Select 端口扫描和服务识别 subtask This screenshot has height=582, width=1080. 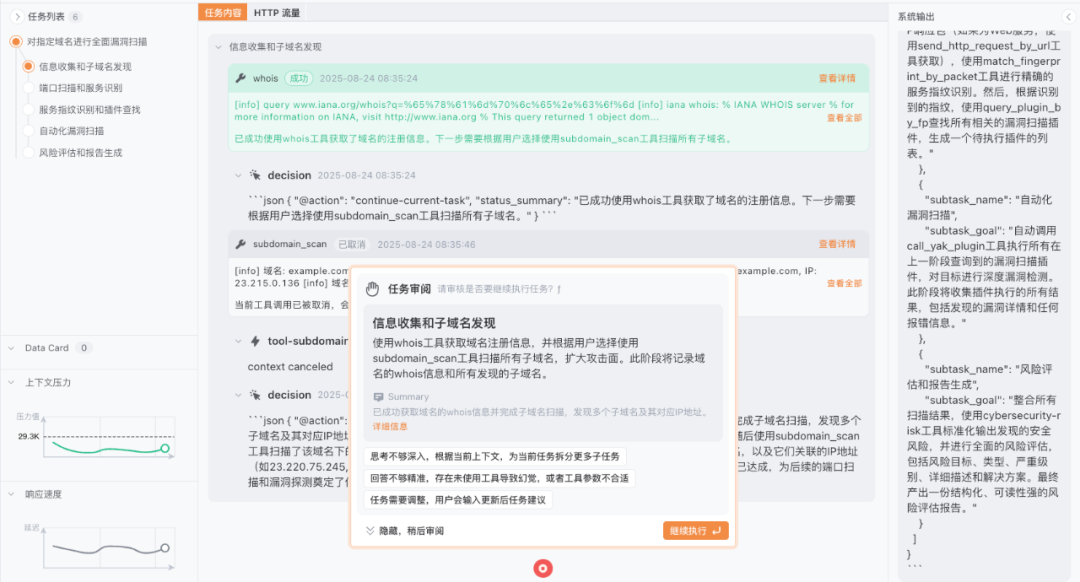(80, 88)
